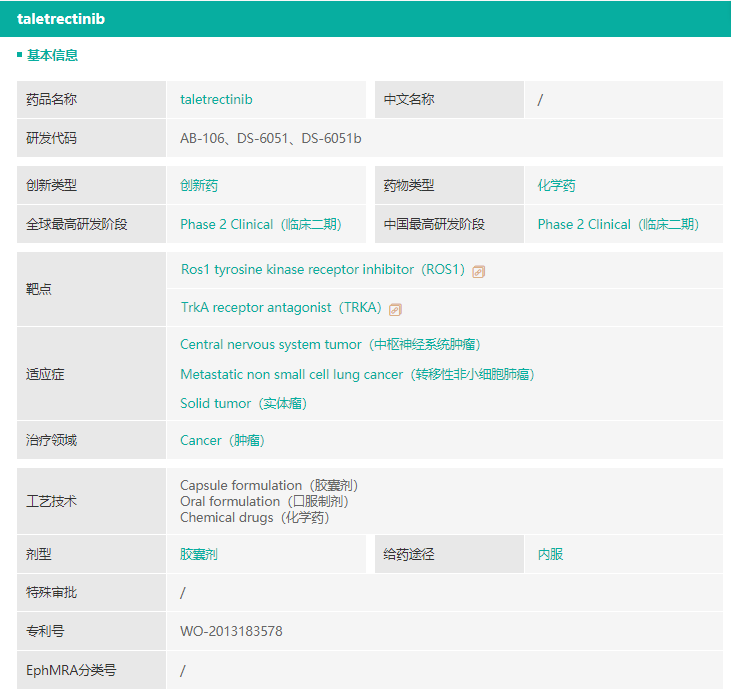Screen dimensions: 731x700
Task: Click the icon next to ROS1 target
Action: coord(479,271)
